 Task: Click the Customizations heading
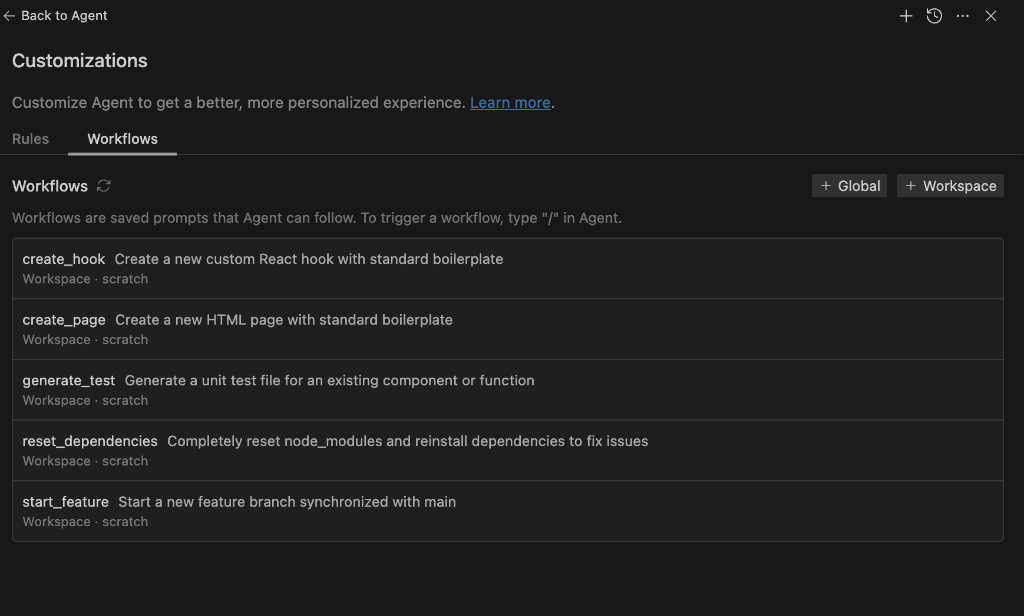(x=80, y=61)
